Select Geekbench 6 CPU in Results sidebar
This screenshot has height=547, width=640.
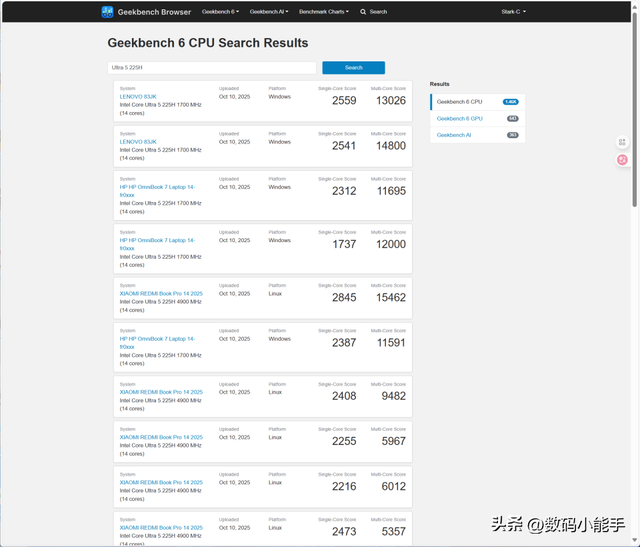[460, 102]
